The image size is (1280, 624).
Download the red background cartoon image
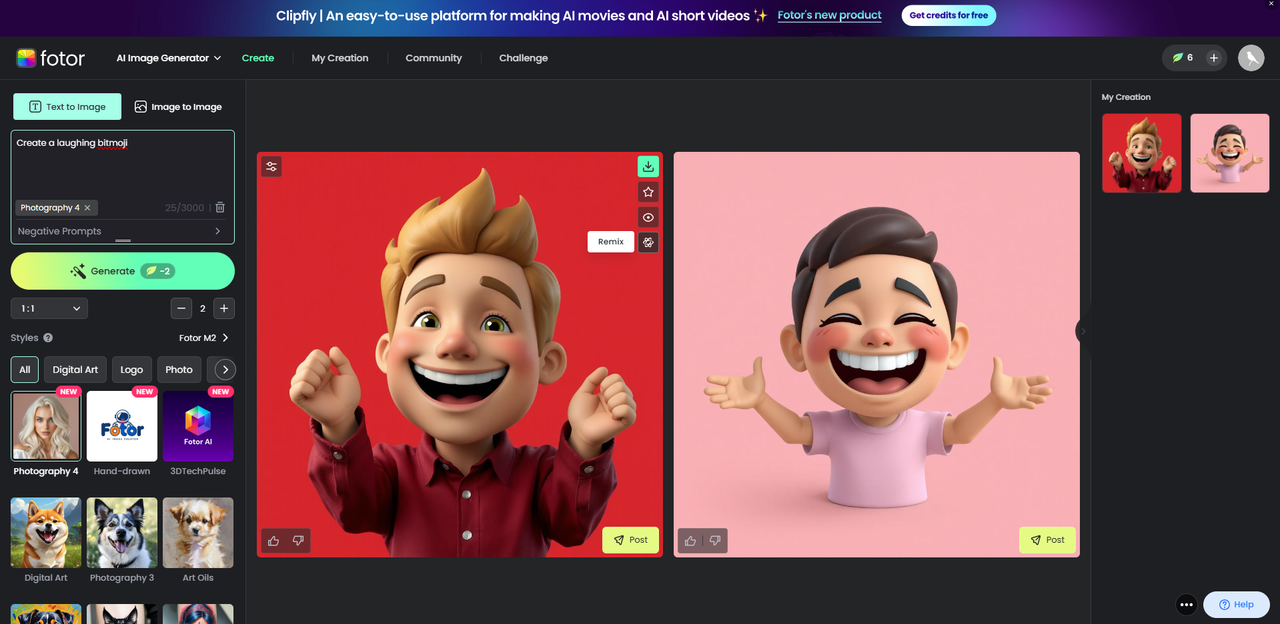click(x=648, y=167)
